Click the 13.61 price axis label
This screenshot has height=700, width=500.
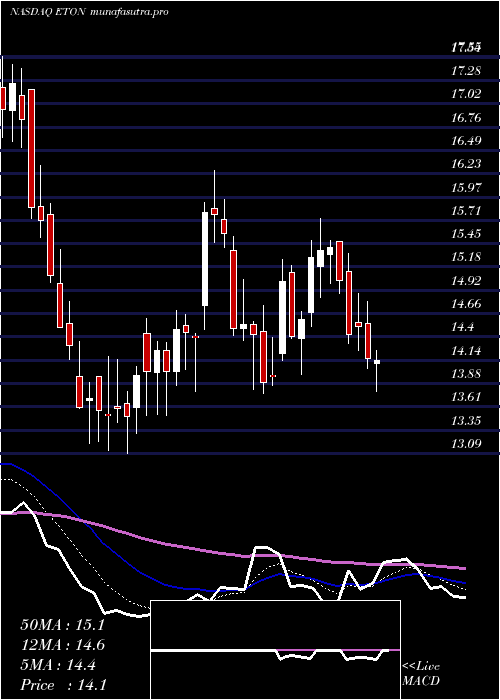pos(466,397)
